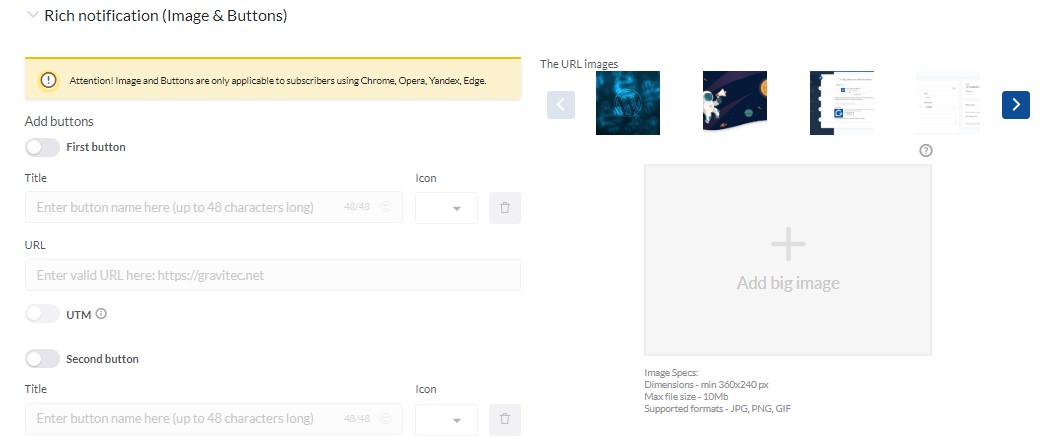Image resolution: width=1046 pixels, height=437 pixels.
Task: Delete the Second button with trash icon
Action: (505, 420)
